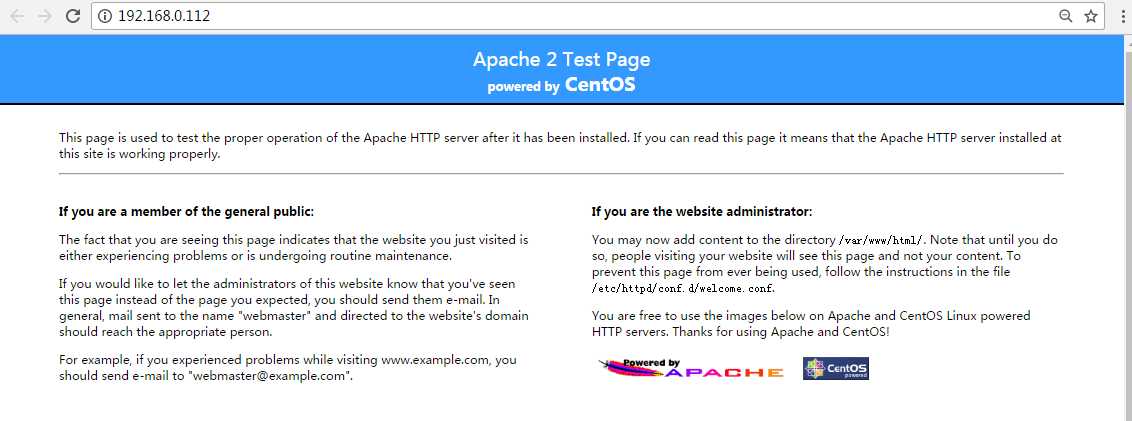Viewport: 1132px width, 421px height.
Task: Go back to the previous page
Action: click(x=17, y=16)
